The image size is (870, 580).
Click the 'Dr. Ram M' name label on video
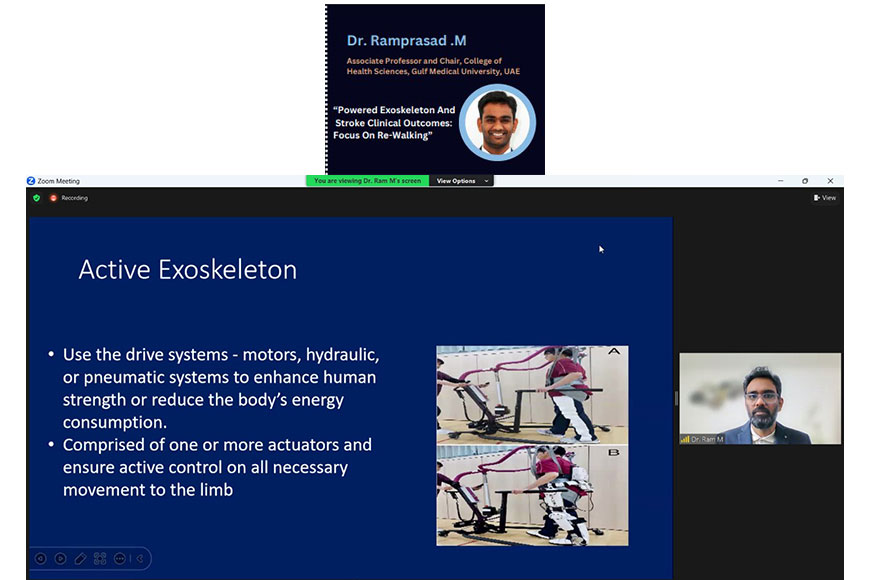707,439
